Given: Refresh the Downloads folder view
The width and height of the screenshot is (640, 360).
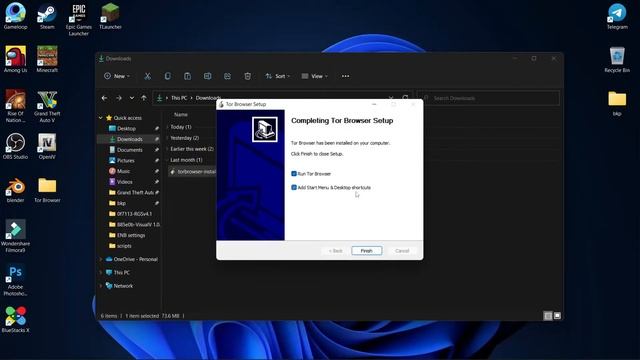Looking at the screenshot, I should (405, 98).
